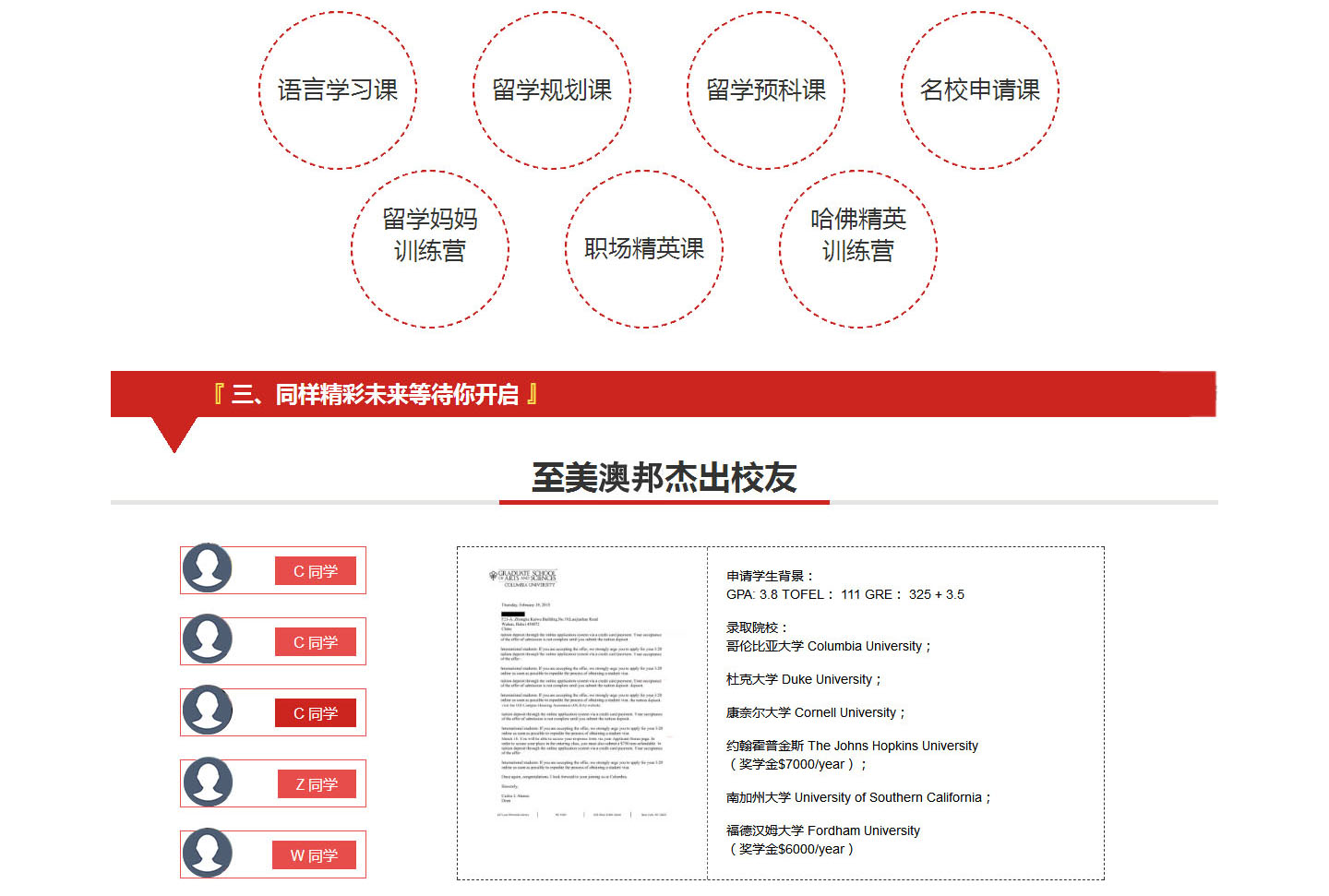Screen dimensions: 1329x896
Task: Click the avatar icon beside Z 同学
Action: 208,783
